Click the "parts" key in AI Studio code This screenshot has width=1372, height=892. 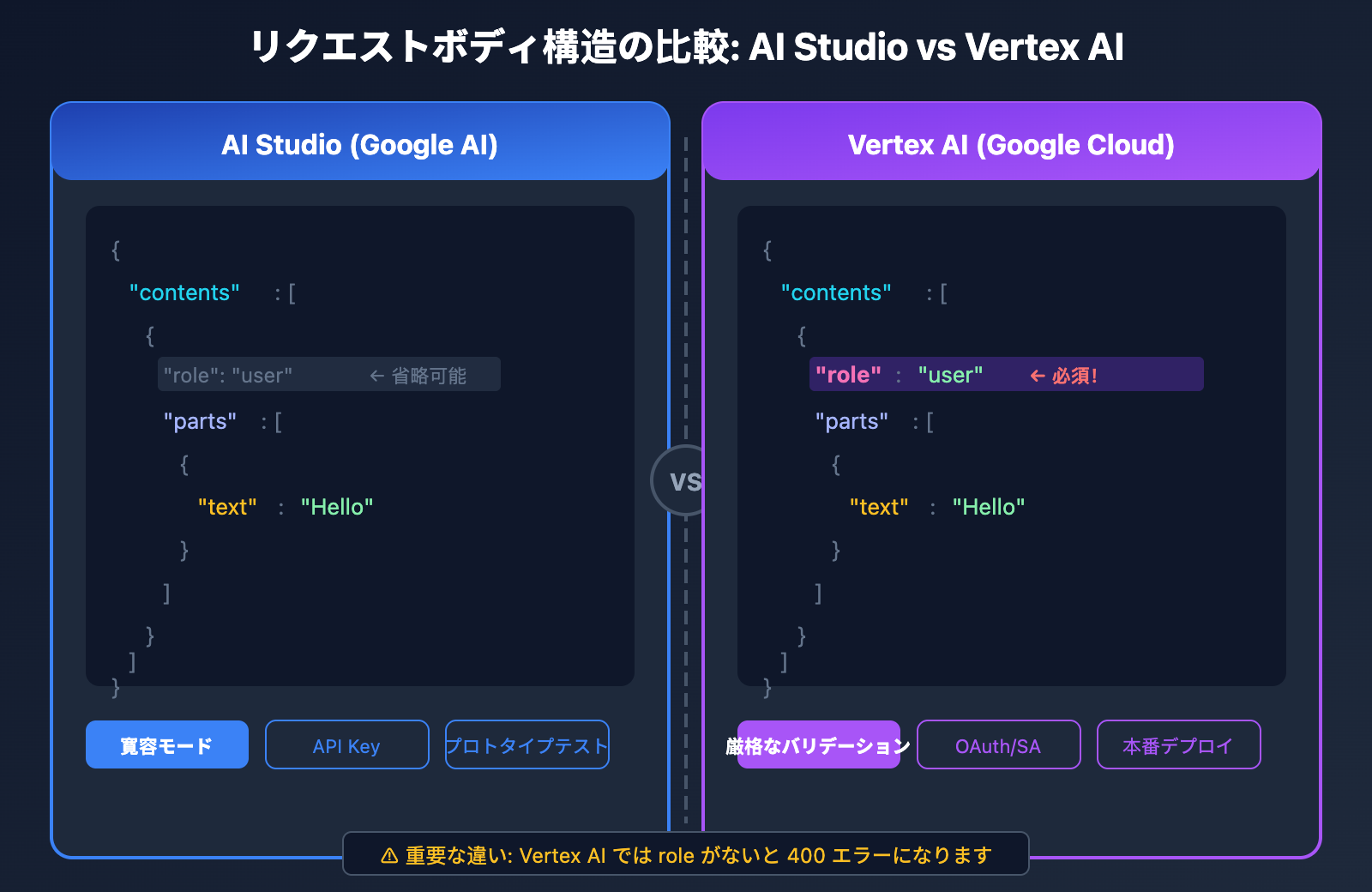coord(201,421)
